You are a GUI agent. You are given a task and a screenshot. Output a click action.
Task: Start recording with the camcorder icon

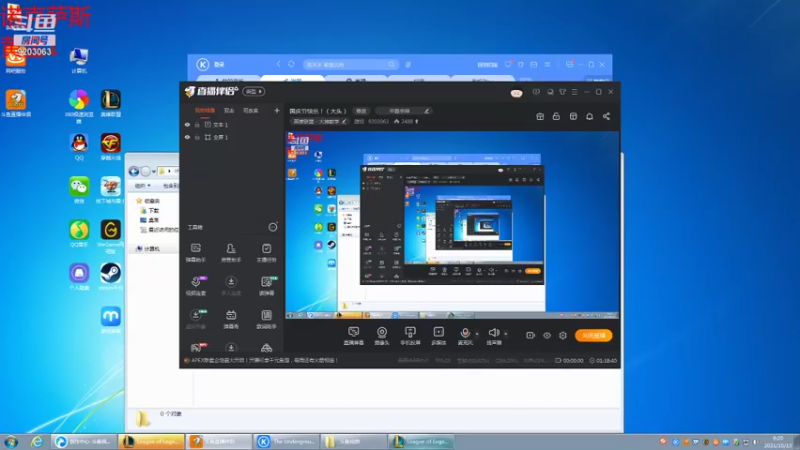pyautogui.click(x=531, y=335)
